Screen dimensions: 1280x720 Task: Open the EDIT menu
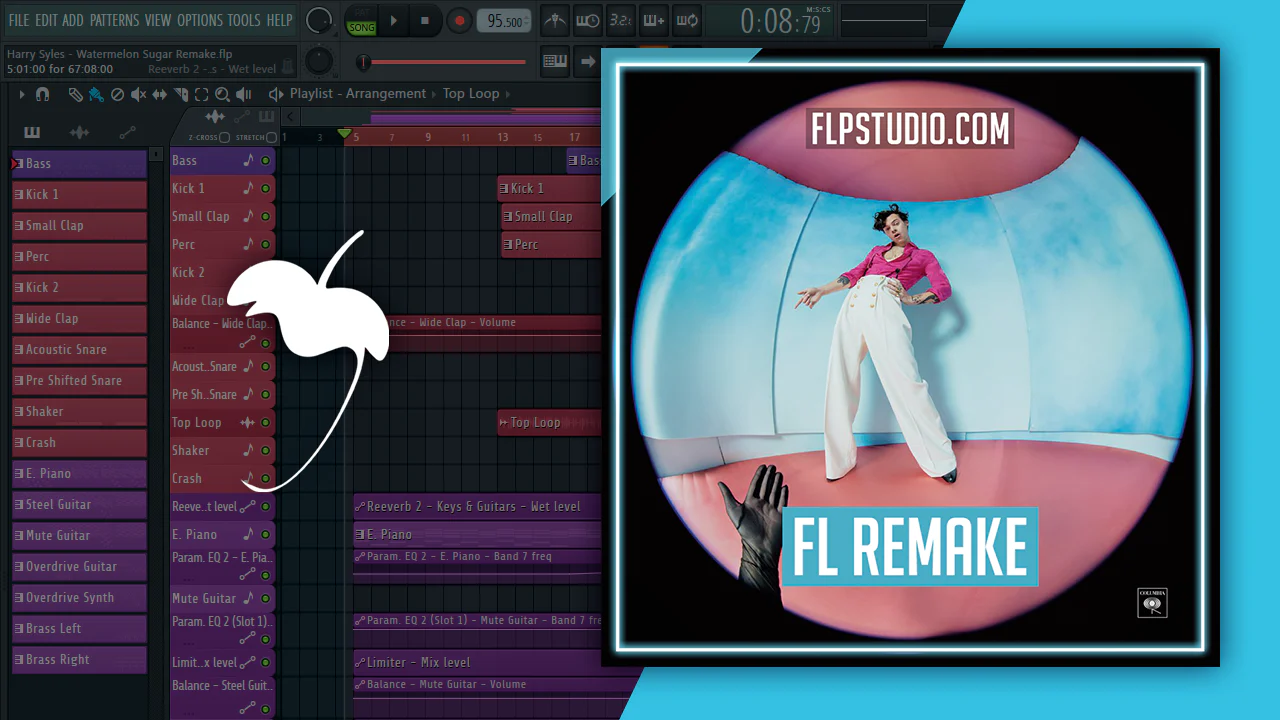[x=46, y=20]
